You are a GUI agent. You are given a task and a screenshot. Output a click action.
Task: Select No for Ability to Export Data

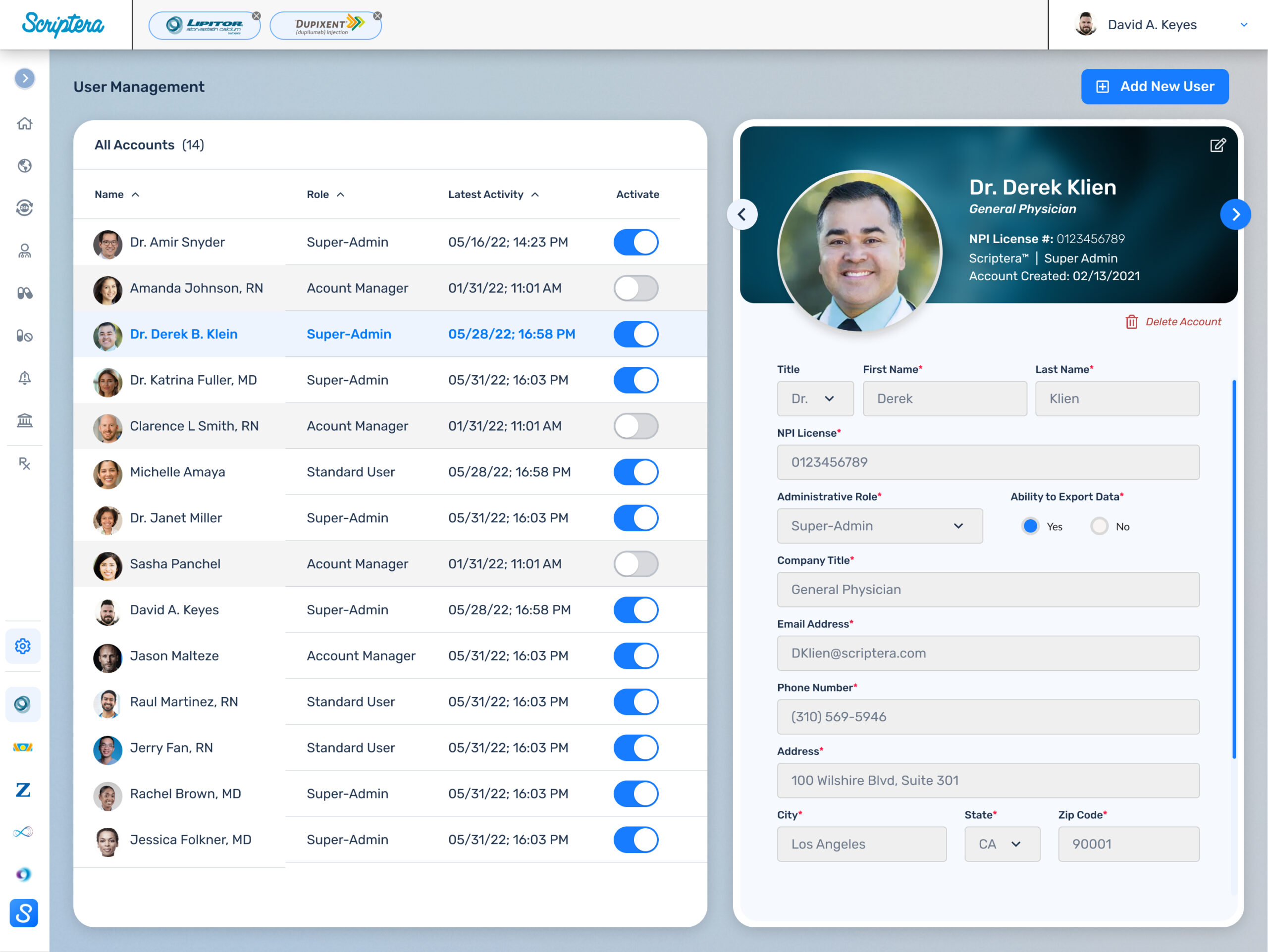click(1099, 526)
